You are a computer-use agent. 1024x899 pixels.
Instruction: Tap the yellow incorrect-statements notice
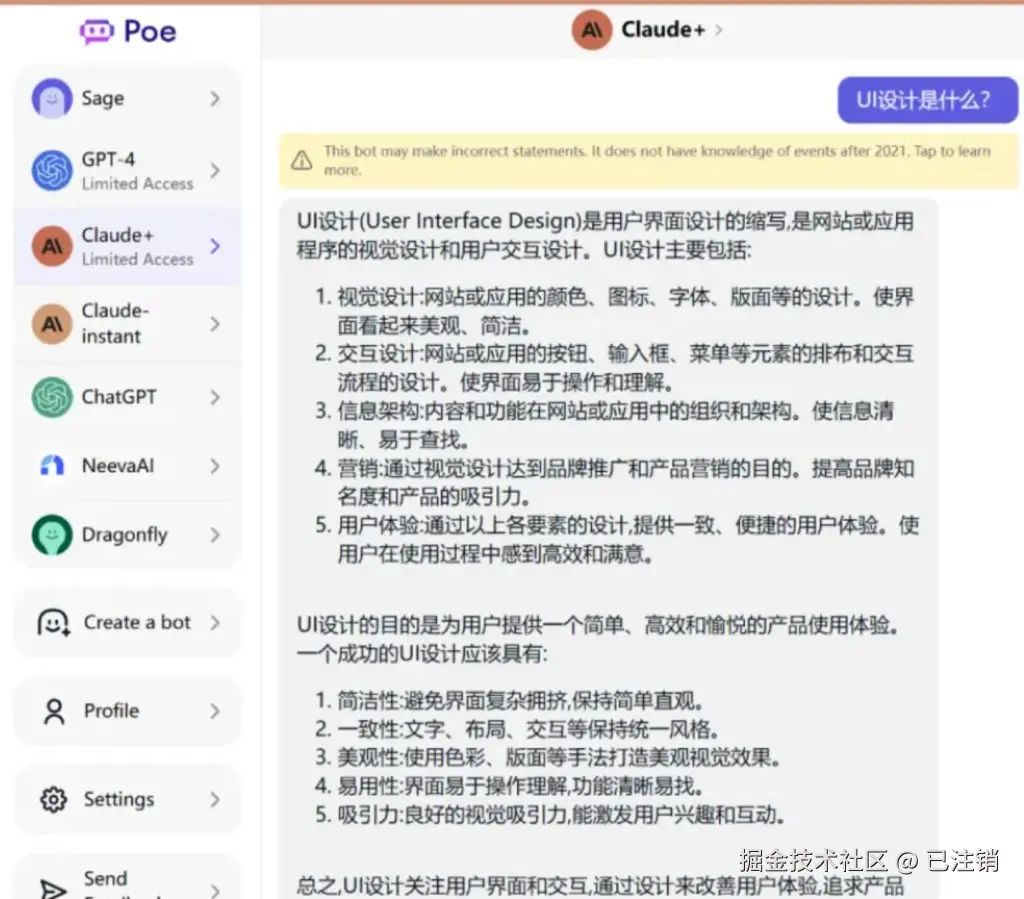point(648,161)
